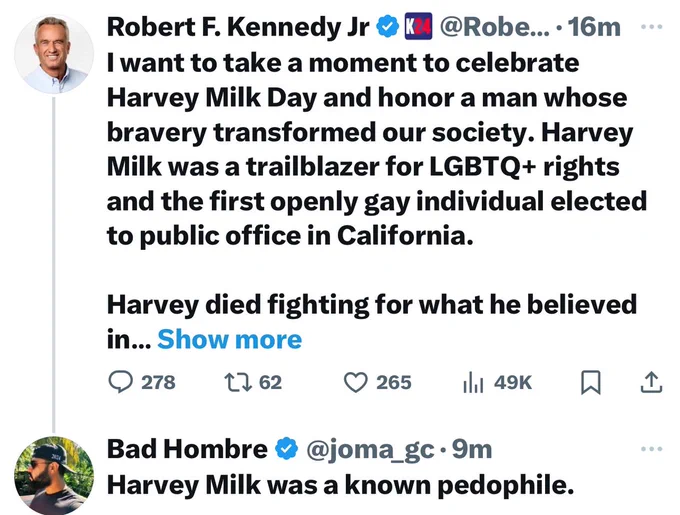Click the 16m timestamp of the tweet

coord(594,27)
